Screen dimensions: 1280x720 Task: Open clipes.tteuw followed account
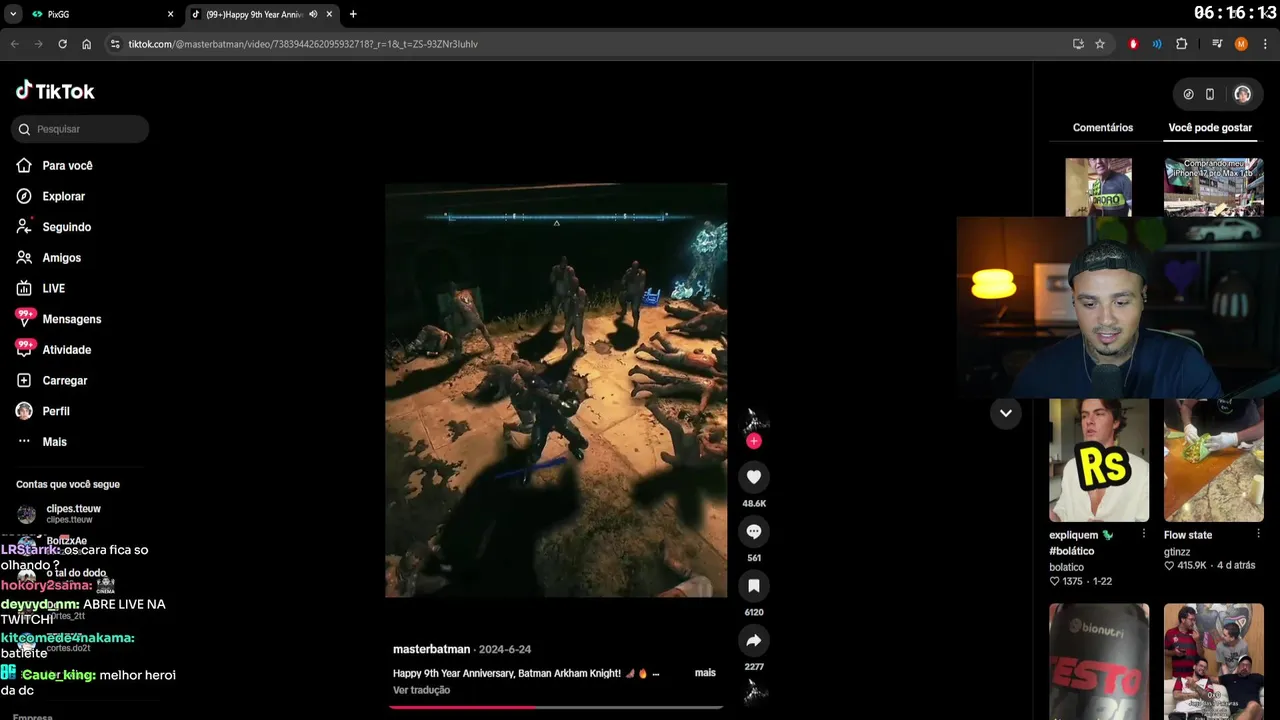[72, 513]
